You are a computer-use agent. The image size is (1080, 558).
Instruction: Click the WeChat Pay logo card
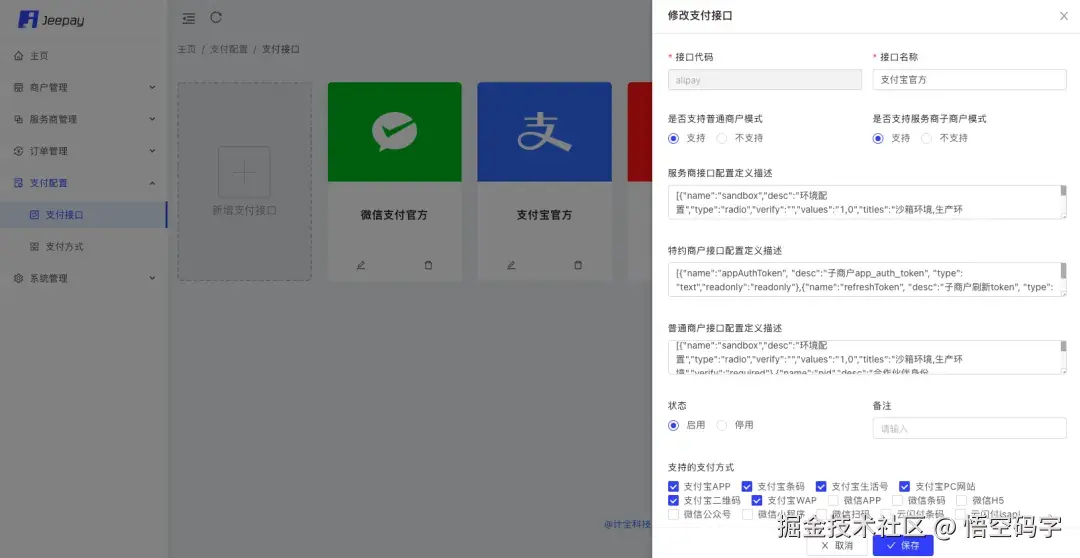[x=395, y=132]
